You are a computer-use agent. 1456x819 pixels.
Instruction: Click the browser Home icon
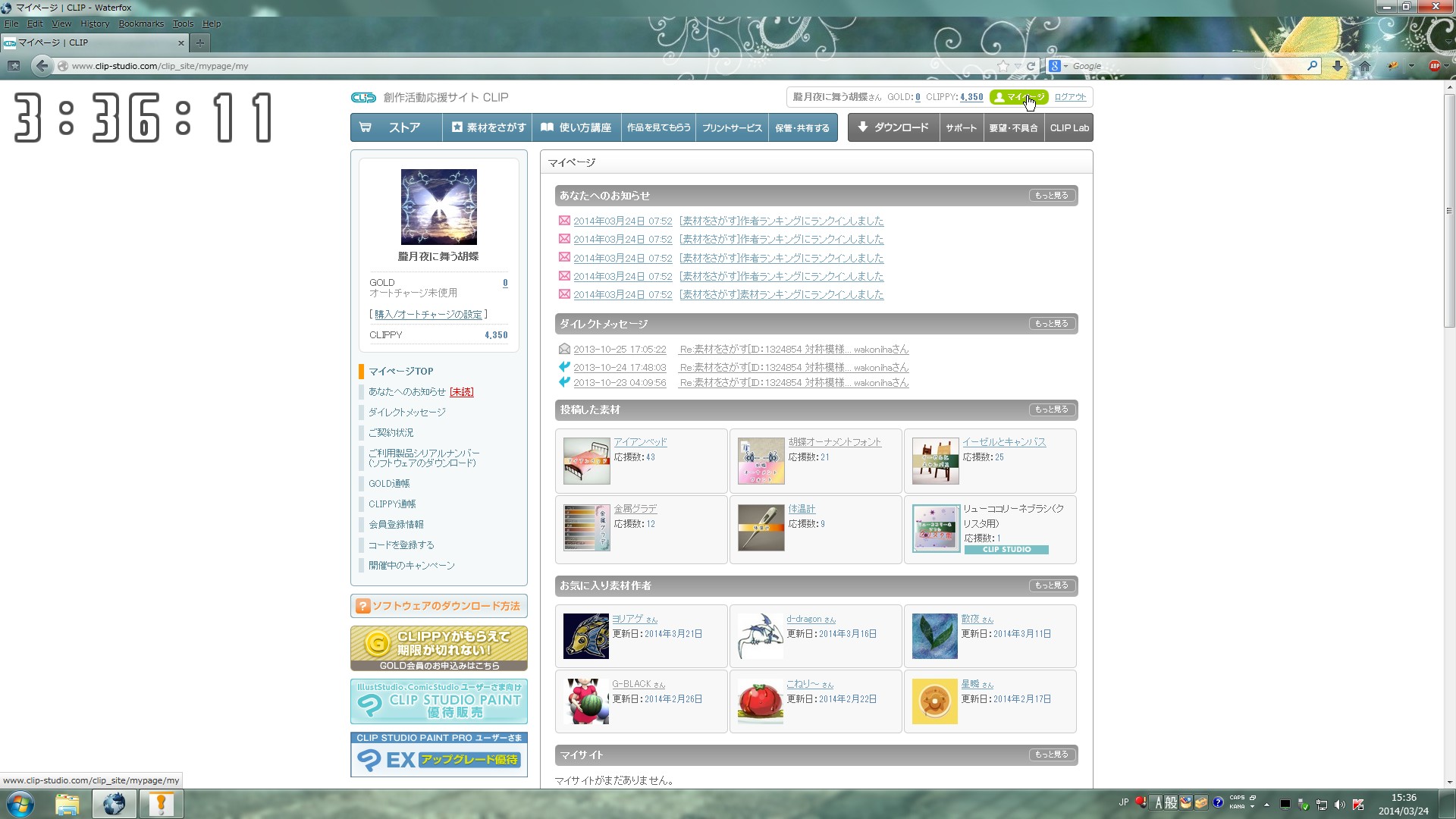click(x=1365, y=66)
